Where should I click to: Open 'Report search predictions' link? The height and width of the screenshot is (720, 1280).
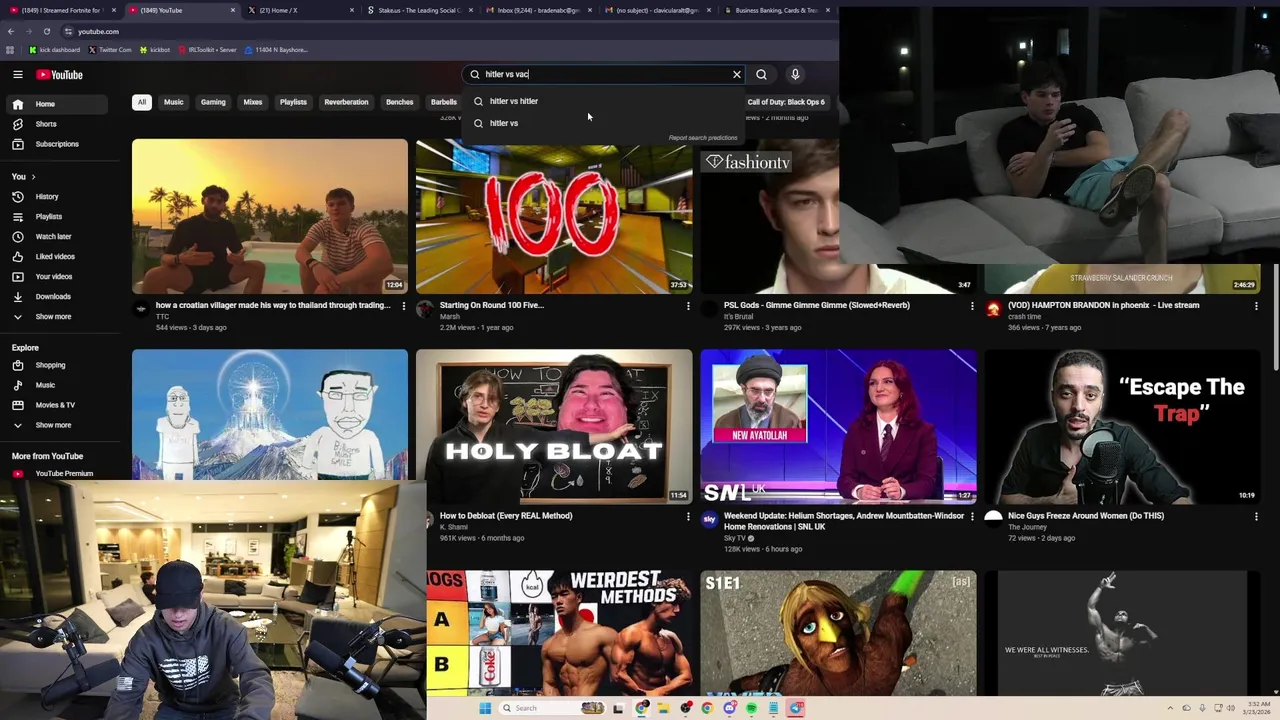pyautogui.click(x=703, y=138)
